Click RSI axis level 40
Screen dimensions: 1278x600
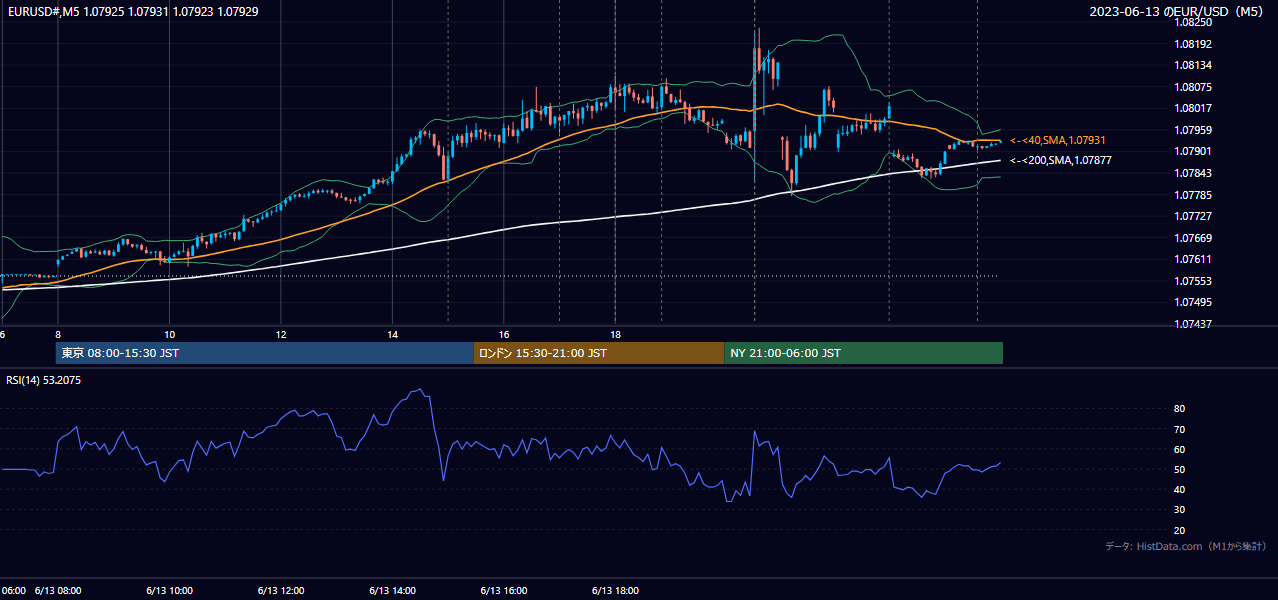(x=1180, y=490)
